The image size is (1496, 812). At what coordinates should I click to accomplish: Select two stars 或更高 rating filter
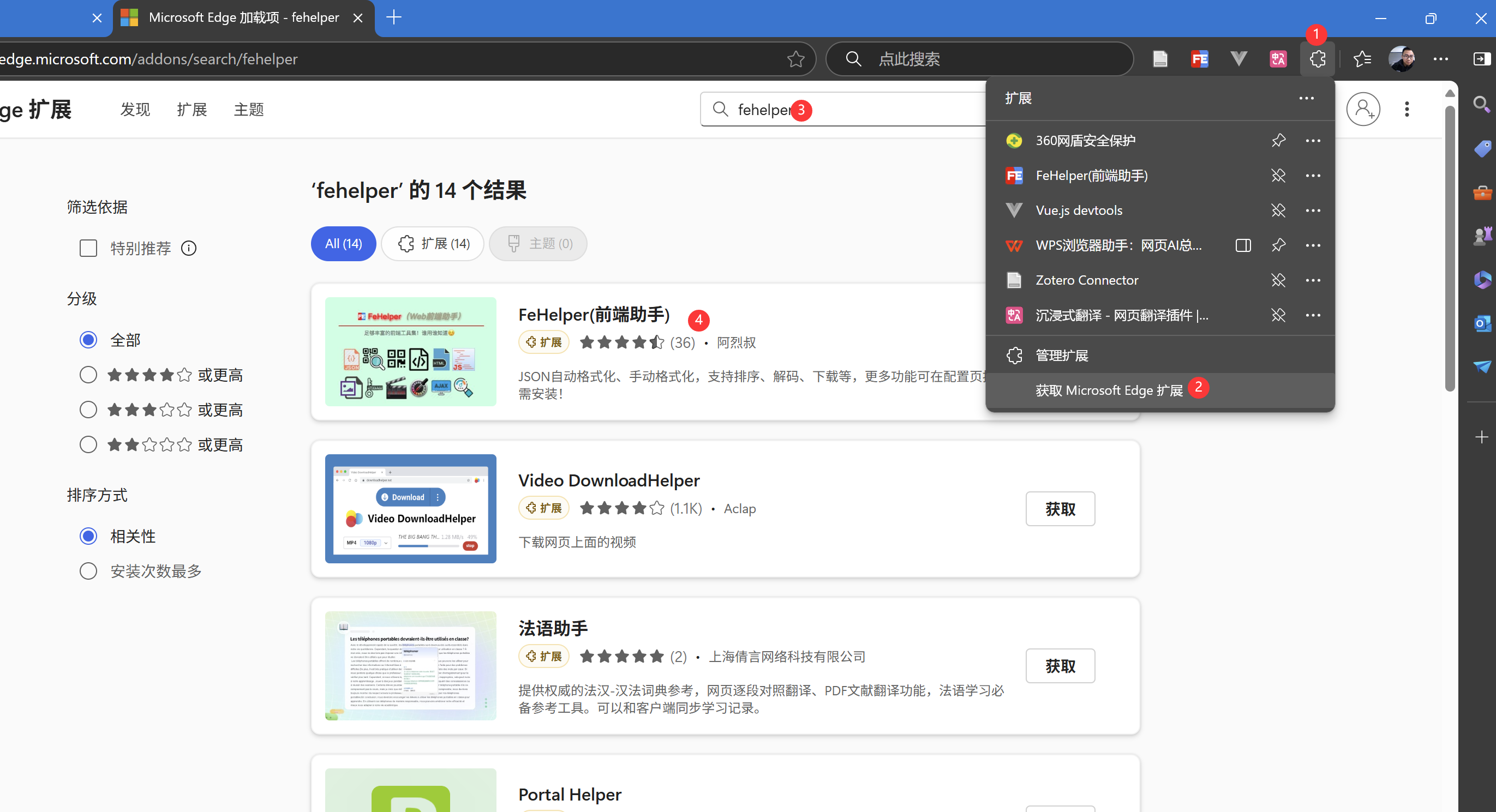click(88, 444)
